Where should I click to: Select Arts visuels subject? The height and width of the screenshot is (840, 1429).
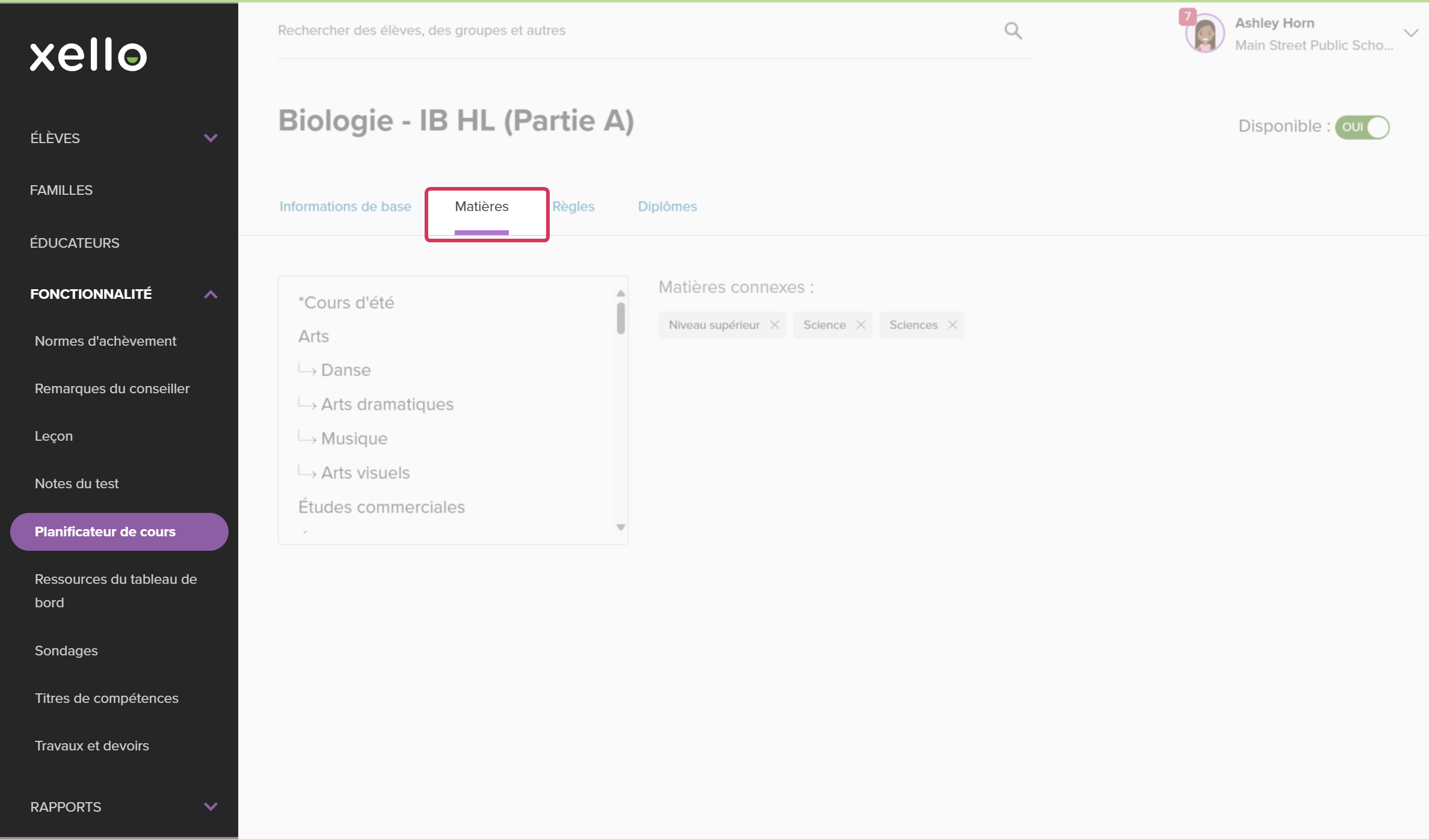[365, 473]
